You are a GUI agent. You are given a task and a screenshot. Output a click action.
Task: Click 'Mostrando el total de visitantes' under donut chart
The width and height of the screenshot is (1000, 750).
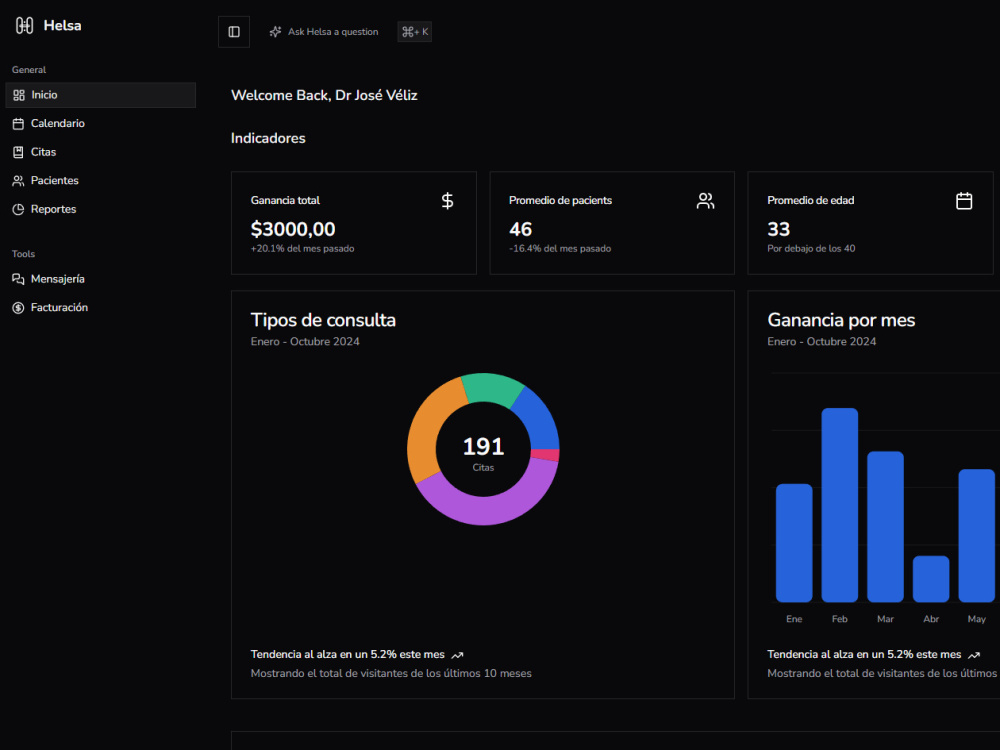click(391, 673)
